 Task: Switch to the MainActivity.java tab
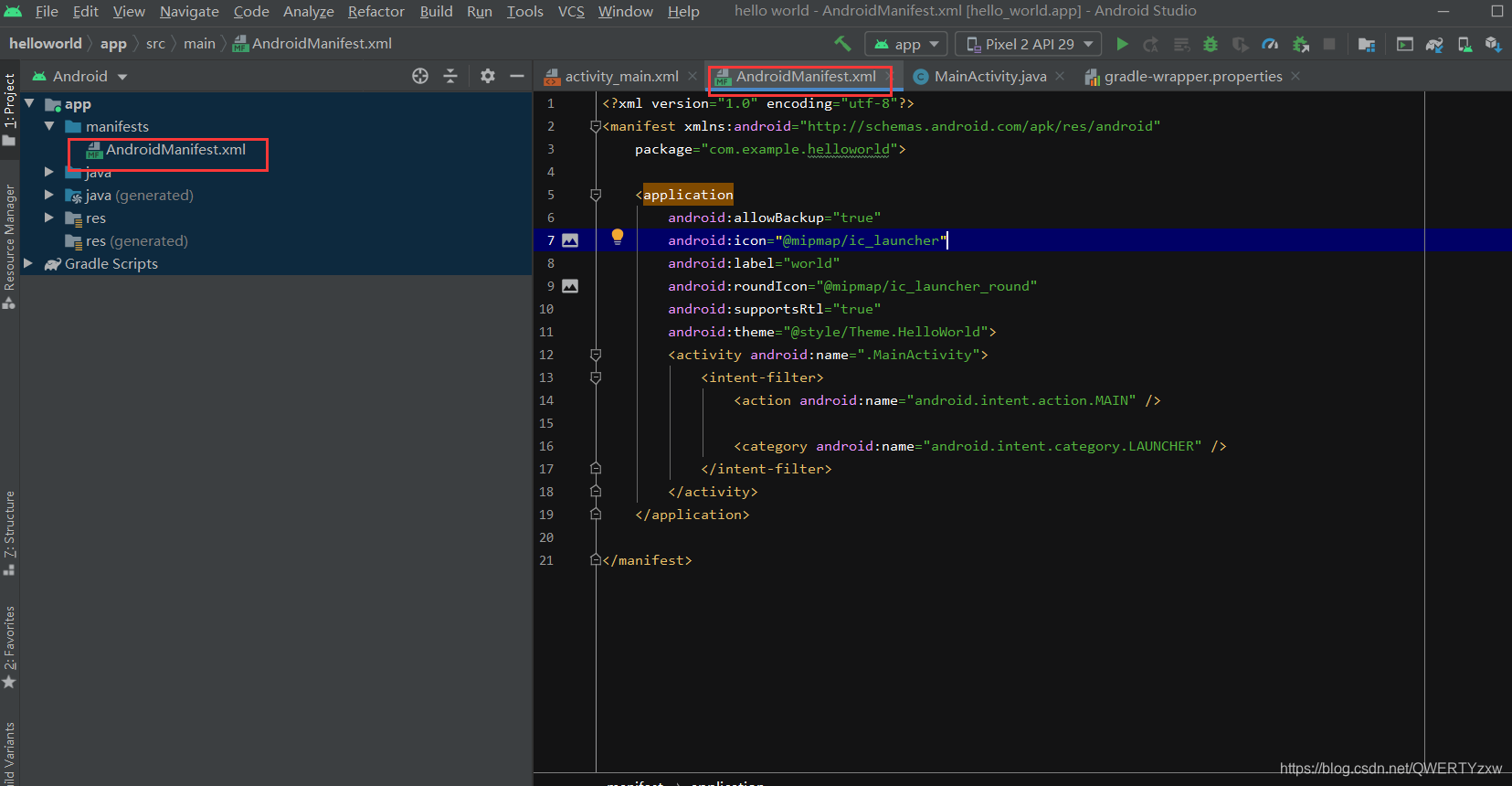point(990,76)
